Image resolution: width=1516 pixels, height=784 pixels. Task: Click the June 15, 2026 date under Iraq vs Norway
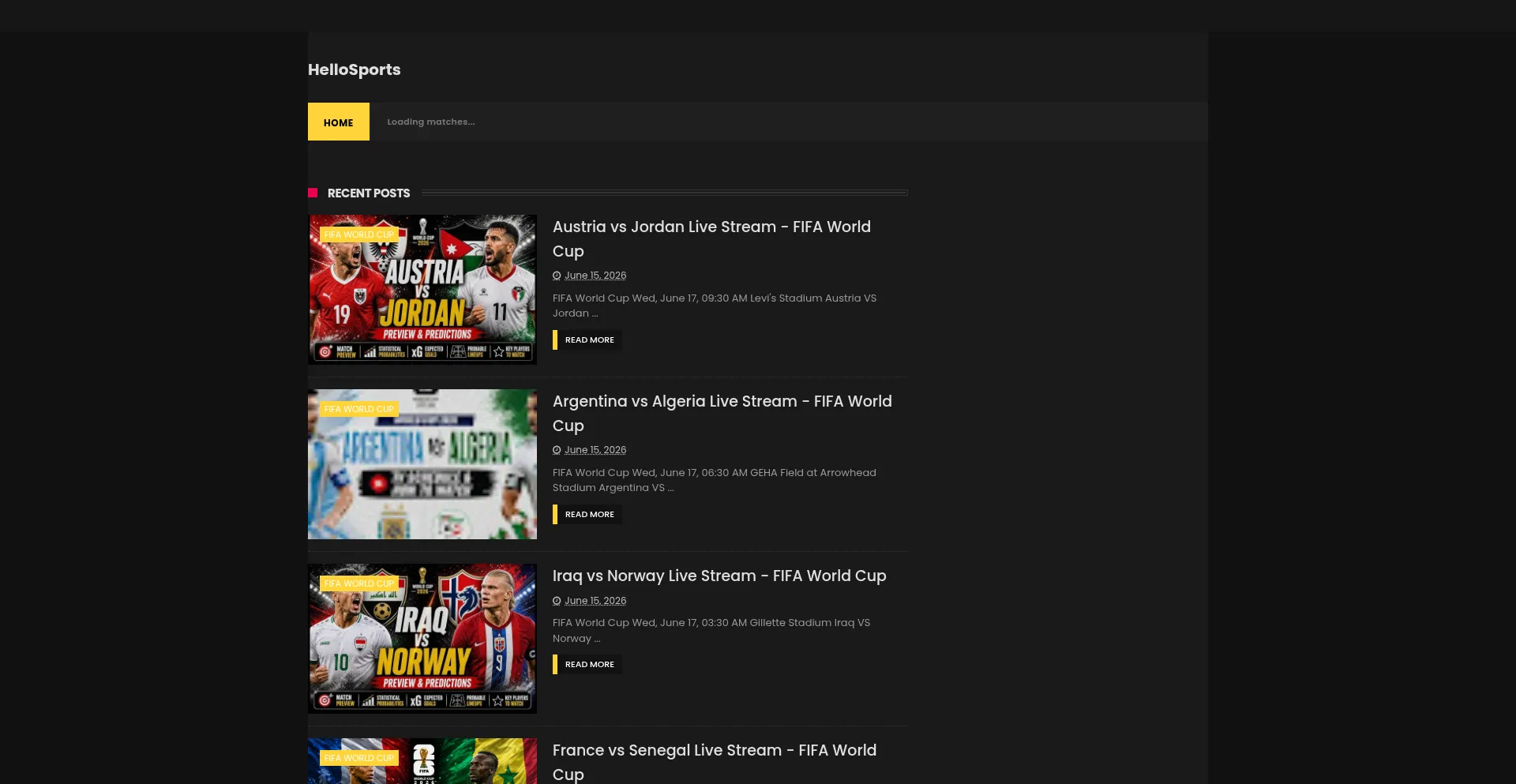click(x=595, y=601)
